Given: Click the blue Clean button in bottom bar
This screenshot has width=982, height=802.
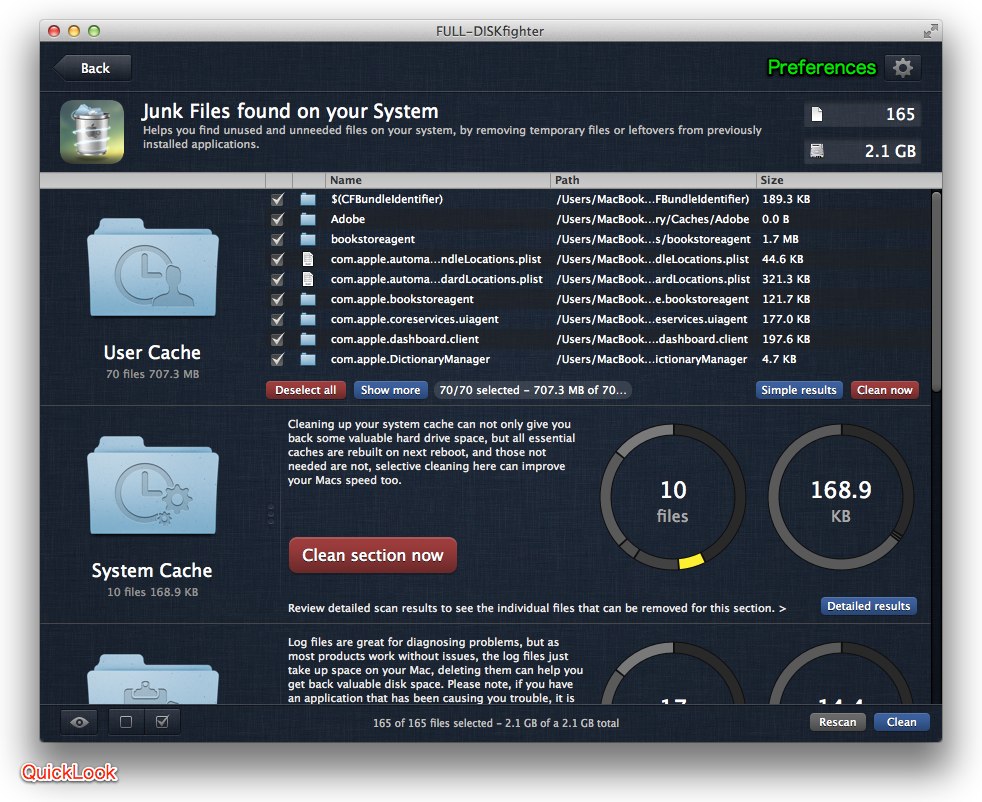Looking at the screenshot, I should coord(901,722).
